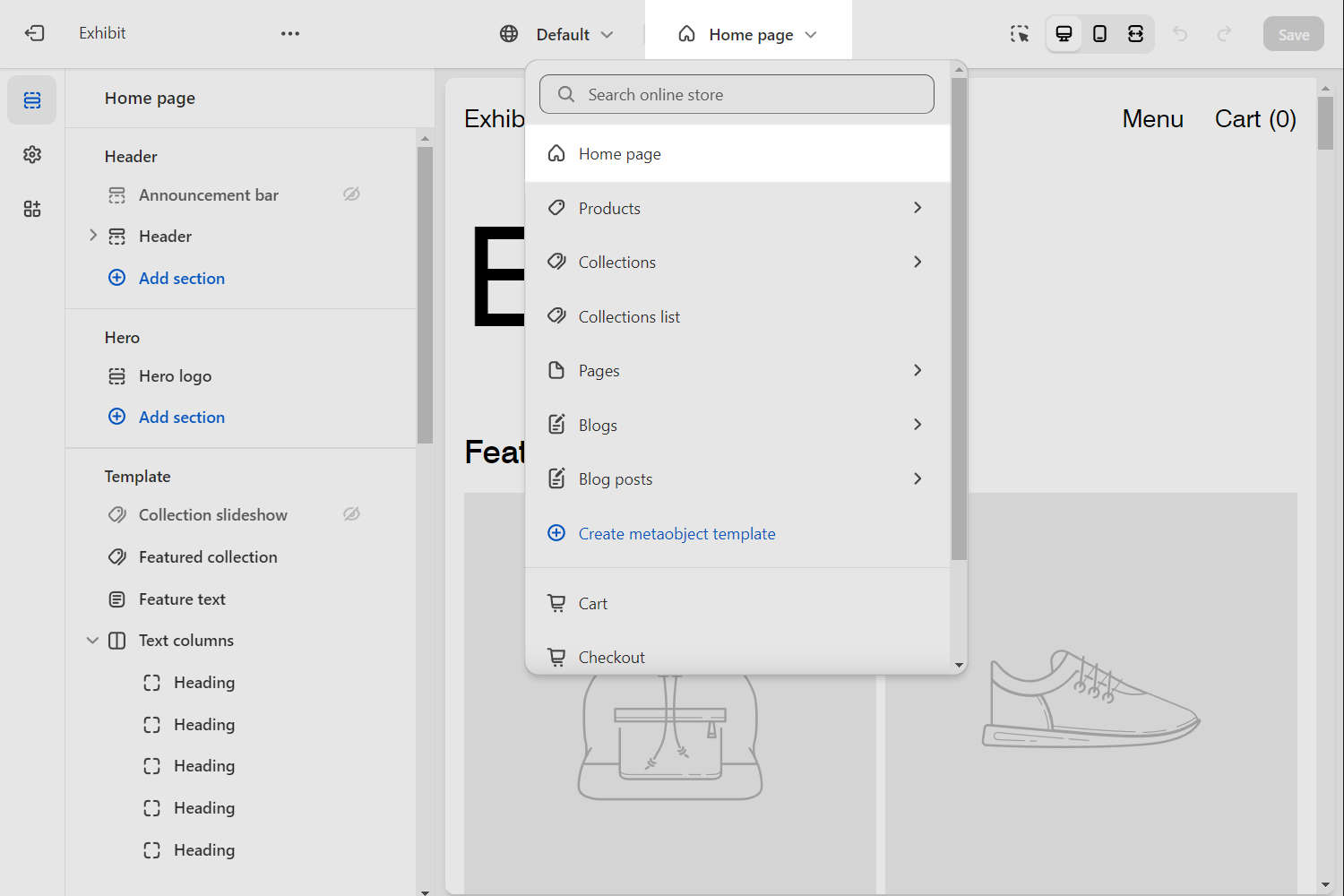Viewport: 1344px width, 896px height.
Task: Click the Menu link in preview
Action: 1152,119
